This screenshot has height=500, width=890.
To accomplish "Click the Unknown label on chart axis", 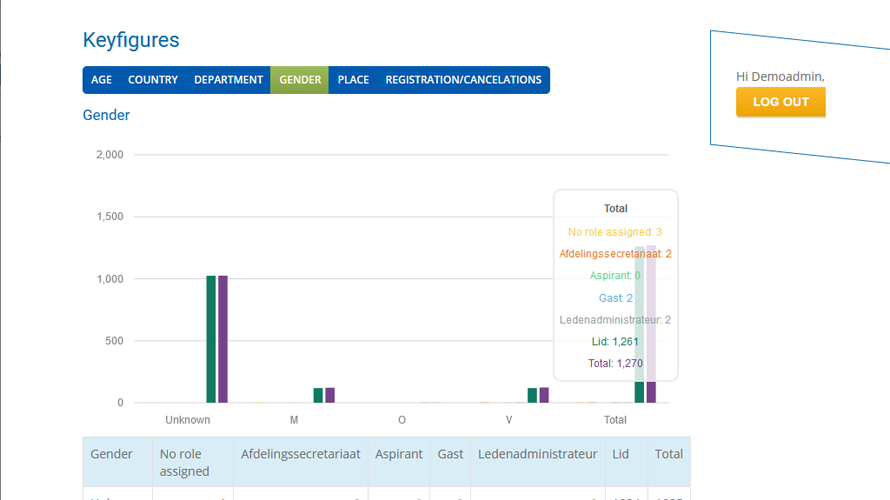I will point(188,420).
